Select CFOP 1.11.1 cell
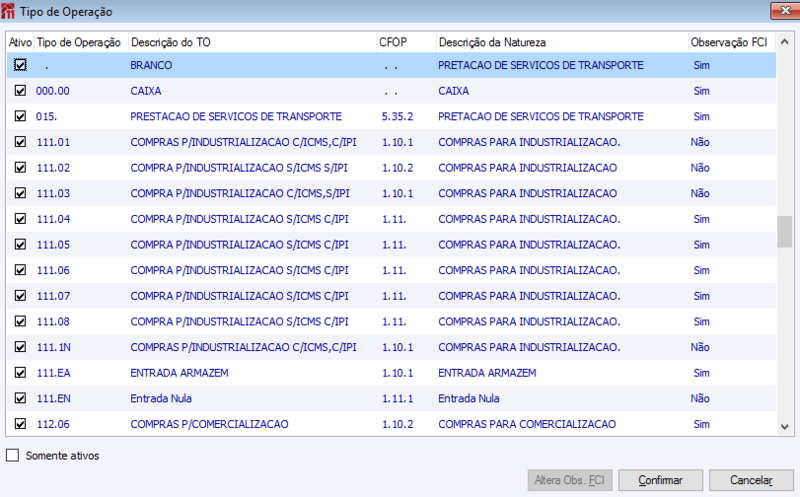 tap(397, 398)
